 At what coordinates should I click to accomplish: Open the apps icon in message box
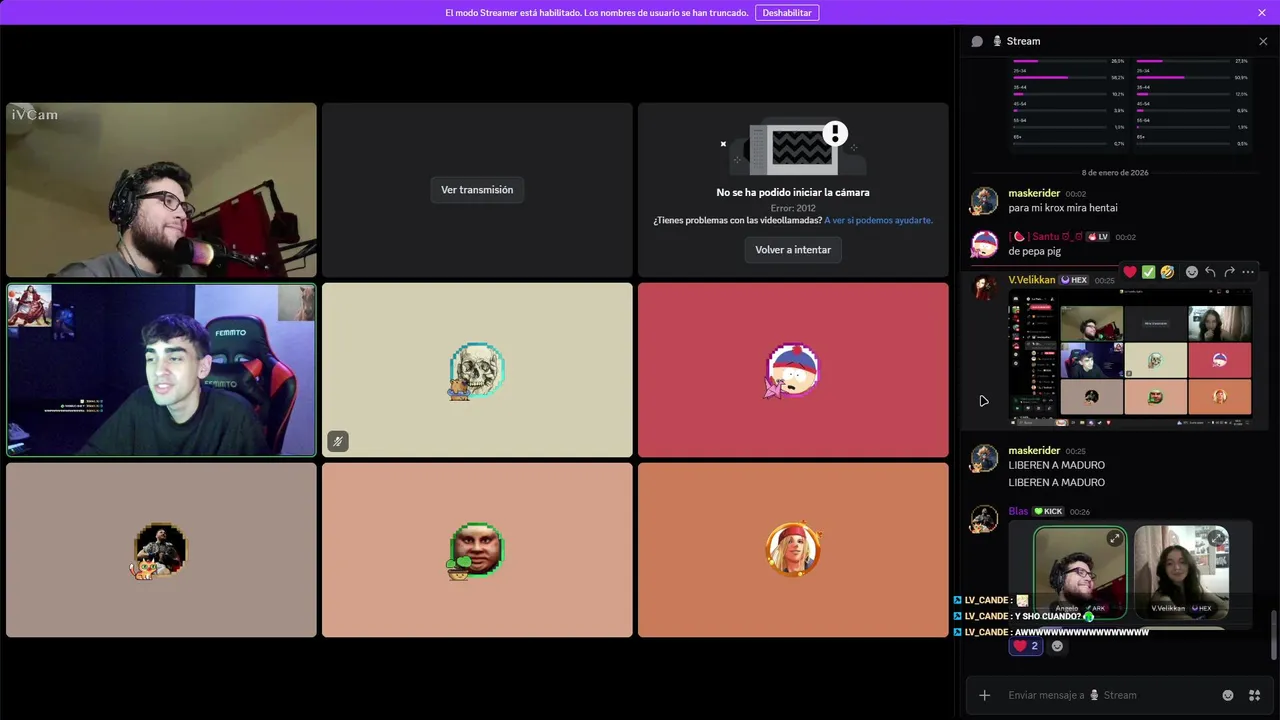[1254, 695]
